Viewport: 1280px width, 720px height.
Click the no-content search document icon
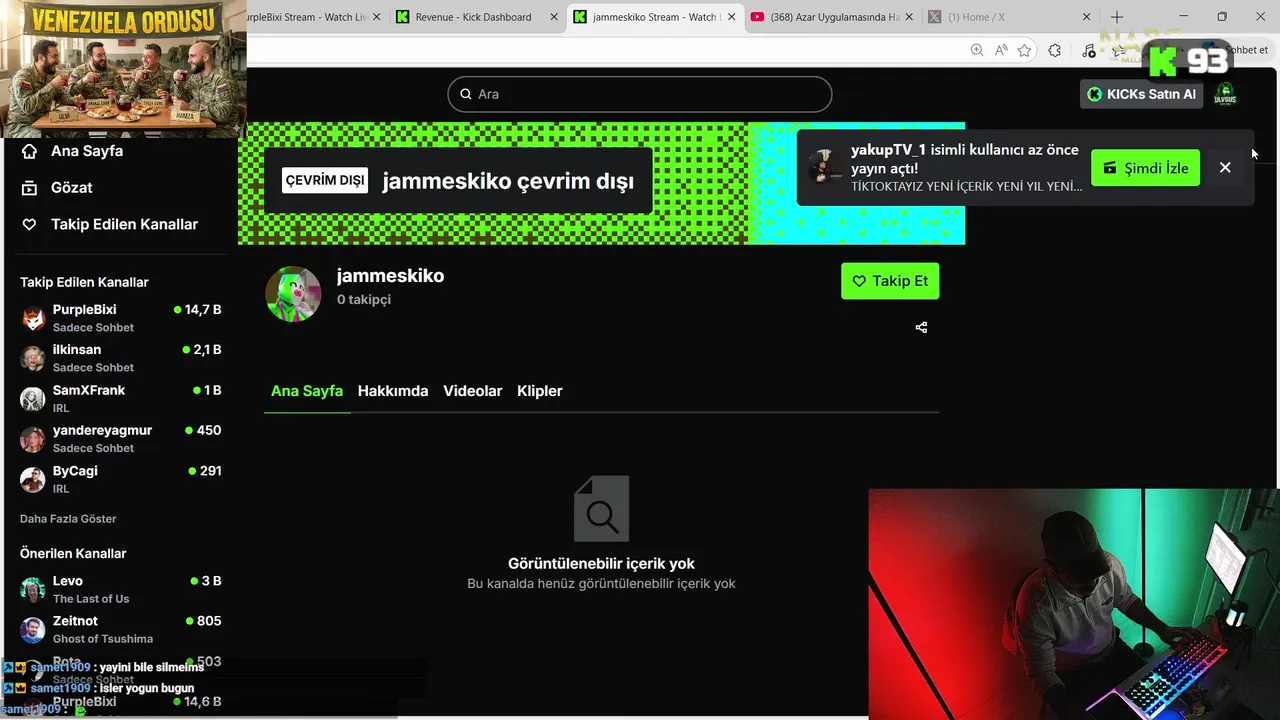pos(601,508)
